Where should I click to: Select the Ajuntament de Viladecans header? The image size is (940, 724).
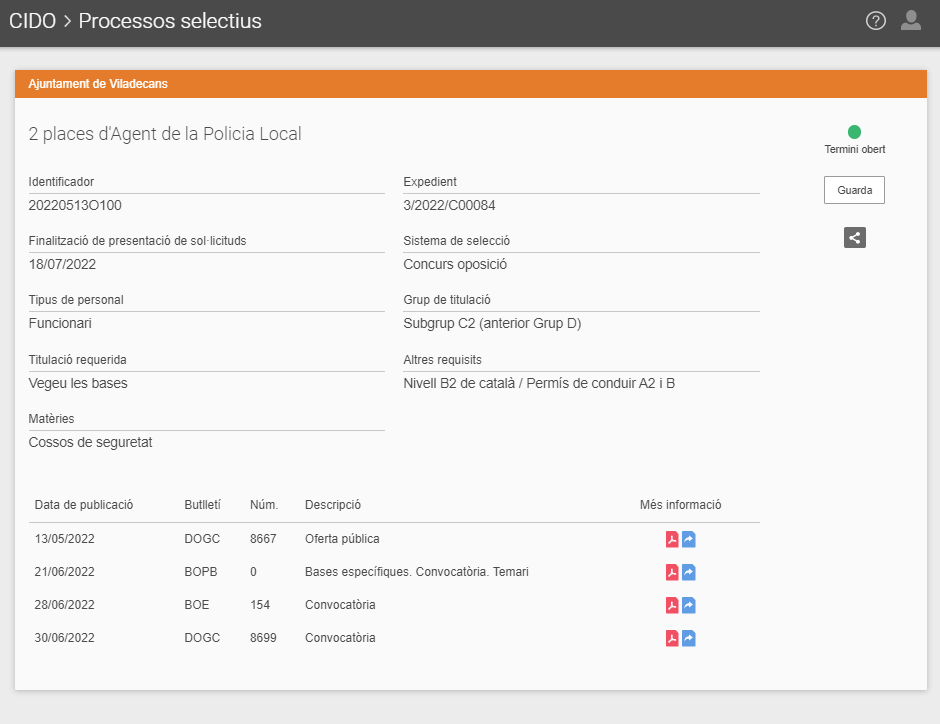(98, 84)
